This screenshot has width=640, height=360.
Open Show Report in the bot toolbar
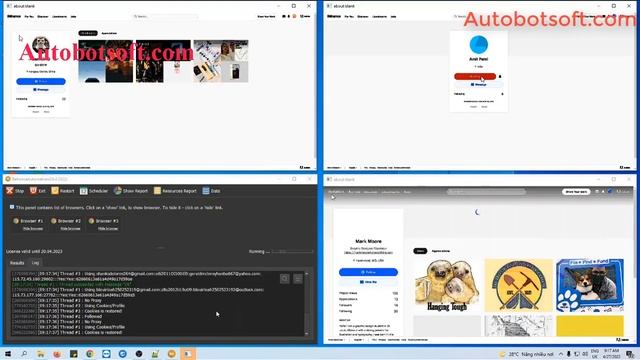(x=118, y=191)
